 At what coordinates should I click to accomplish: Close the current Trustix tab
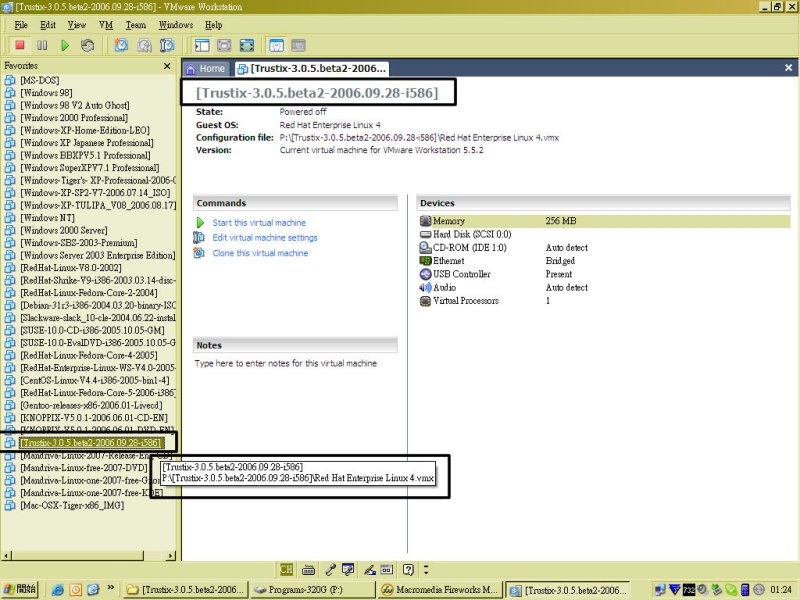coord(788,68)
